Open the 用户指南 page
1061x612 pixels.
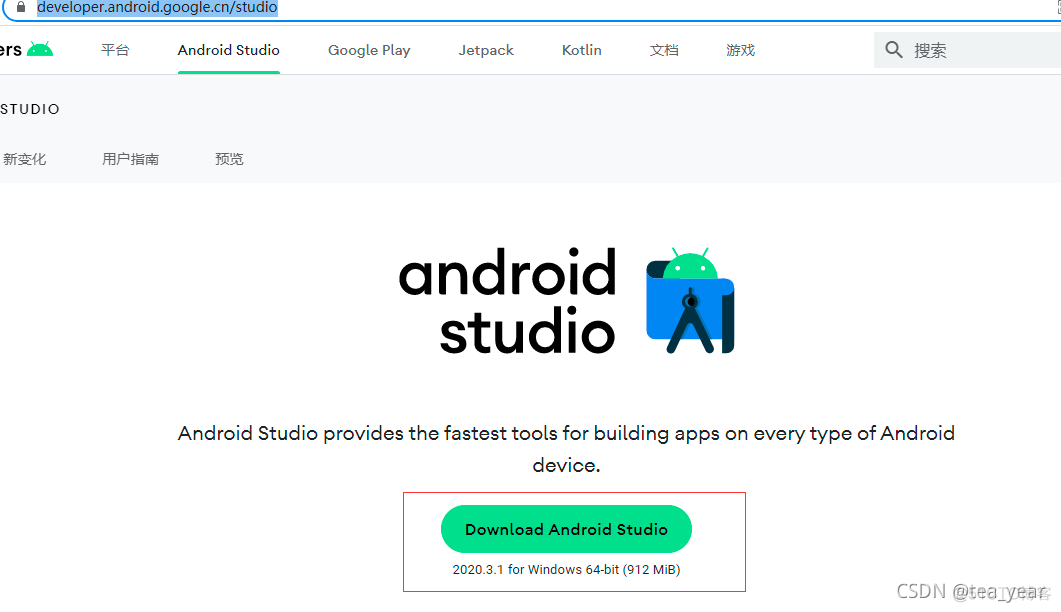tap(130, 158)
